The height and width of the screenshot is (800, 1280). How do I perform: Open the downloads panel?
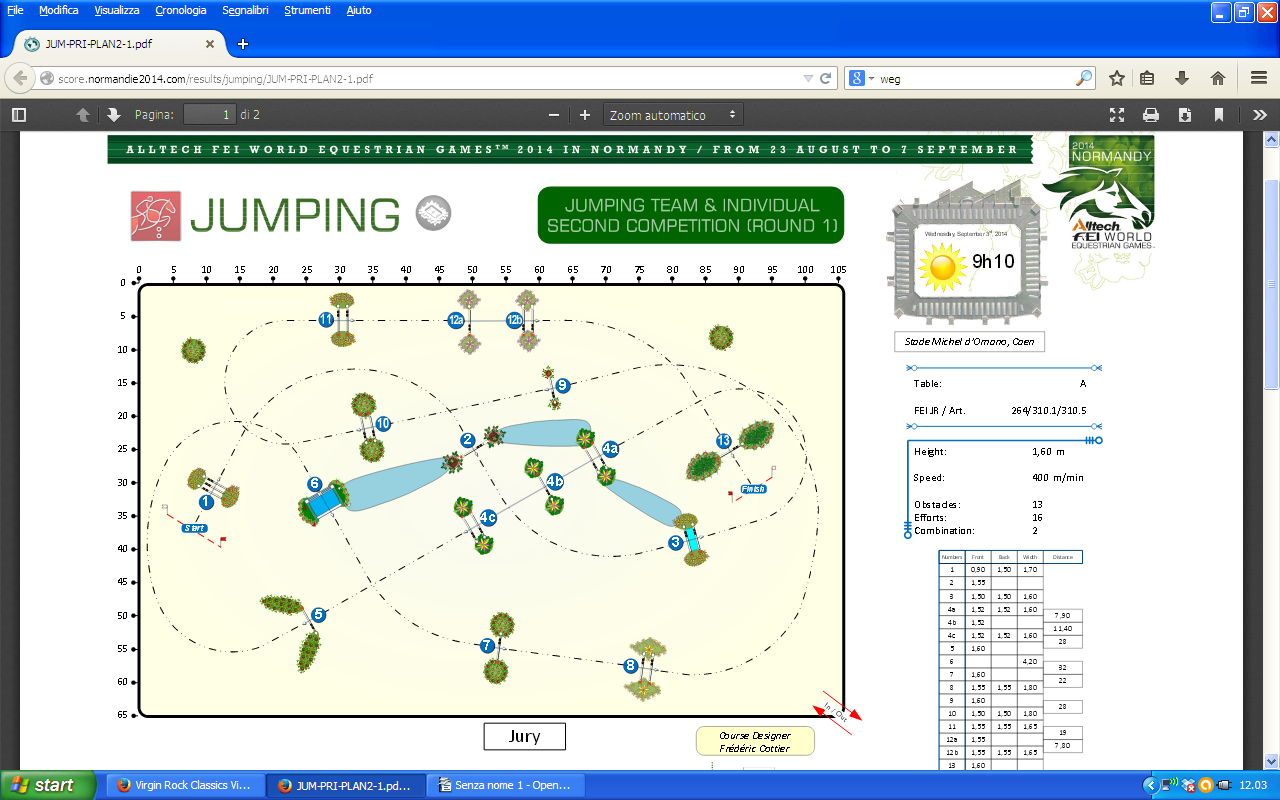click(x=1182, y=78)
